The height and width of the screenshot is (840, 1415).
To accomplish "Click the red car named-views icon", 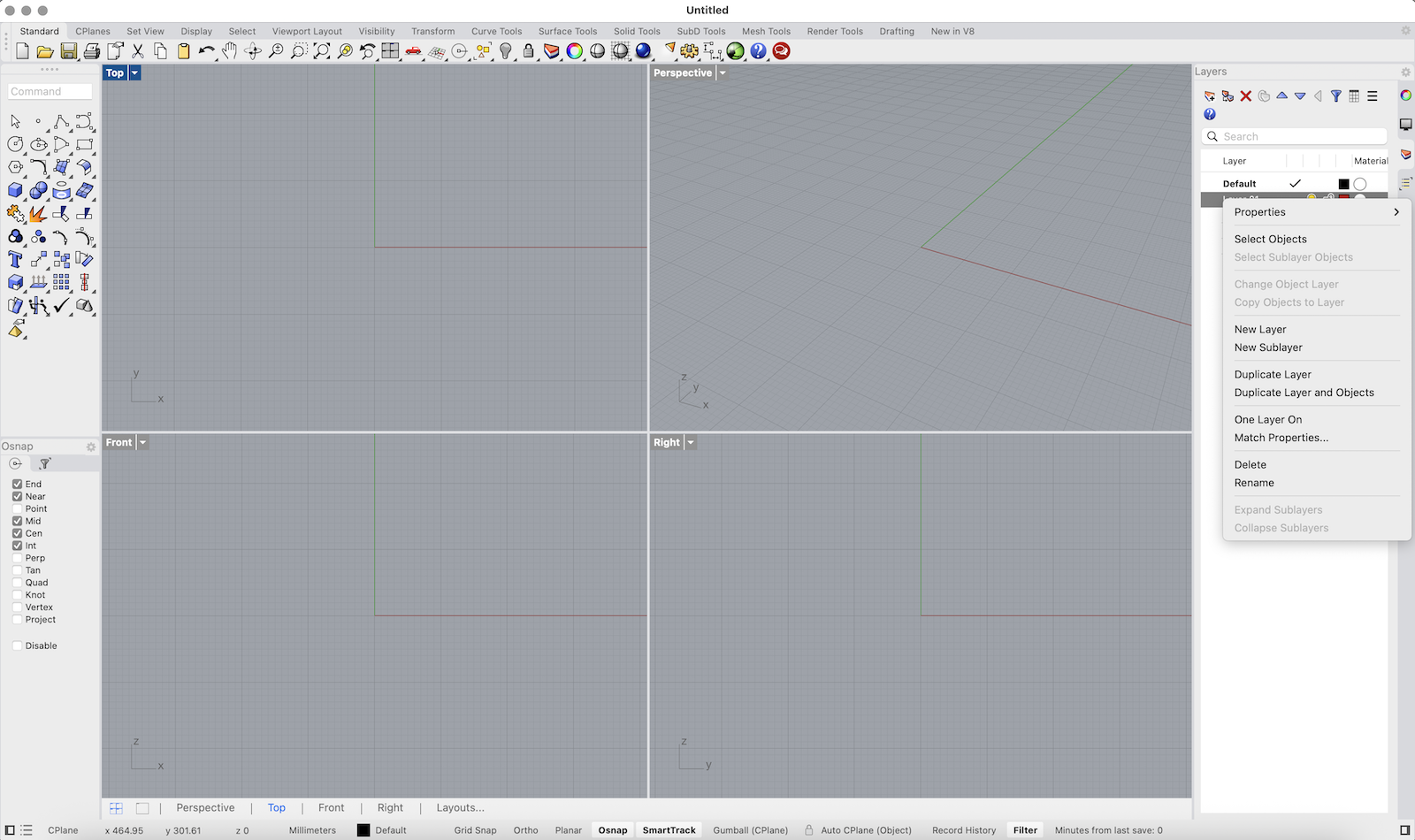I will point(413,51).
